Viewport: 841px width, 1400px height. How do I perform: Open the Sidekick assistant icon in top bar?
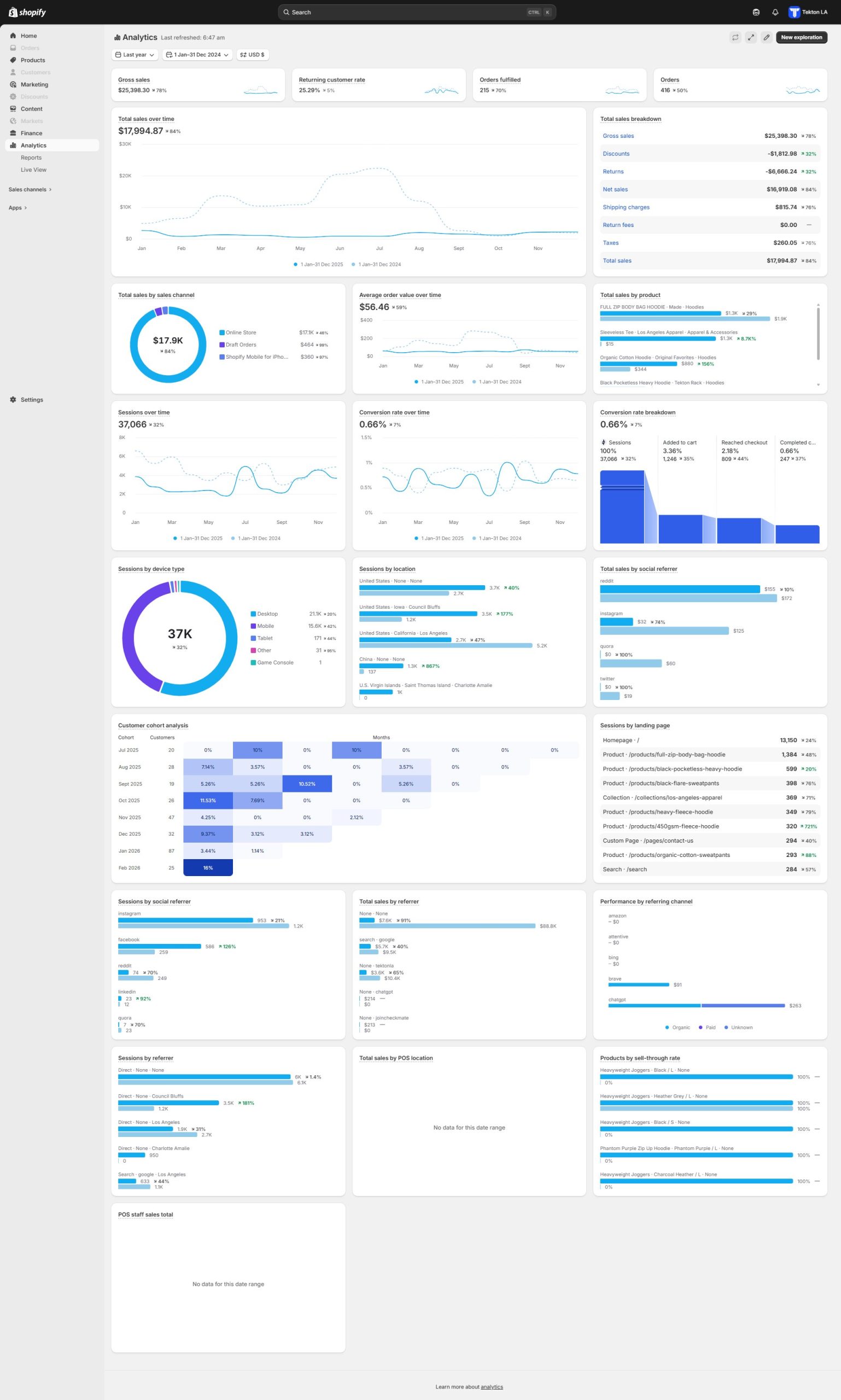[x=756, y=13]
